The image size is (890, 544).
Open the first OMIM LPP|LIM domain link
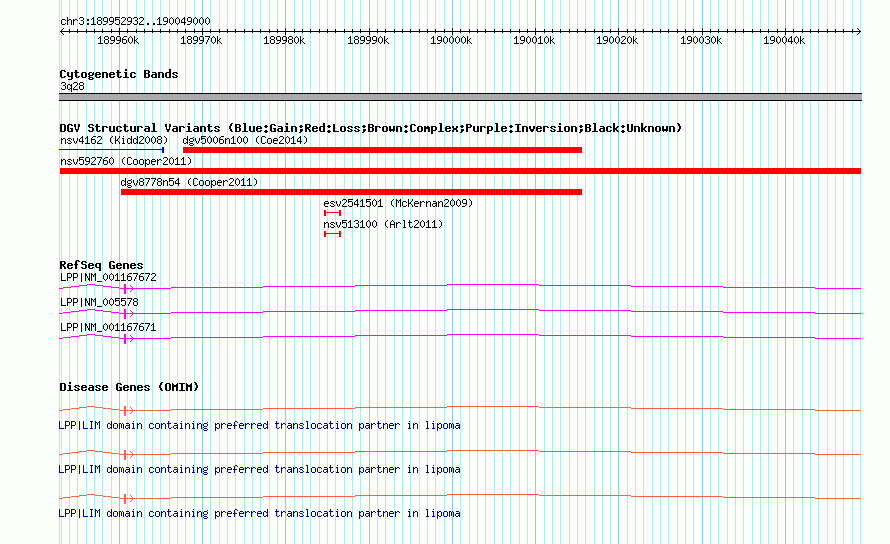tap(259, 425)
